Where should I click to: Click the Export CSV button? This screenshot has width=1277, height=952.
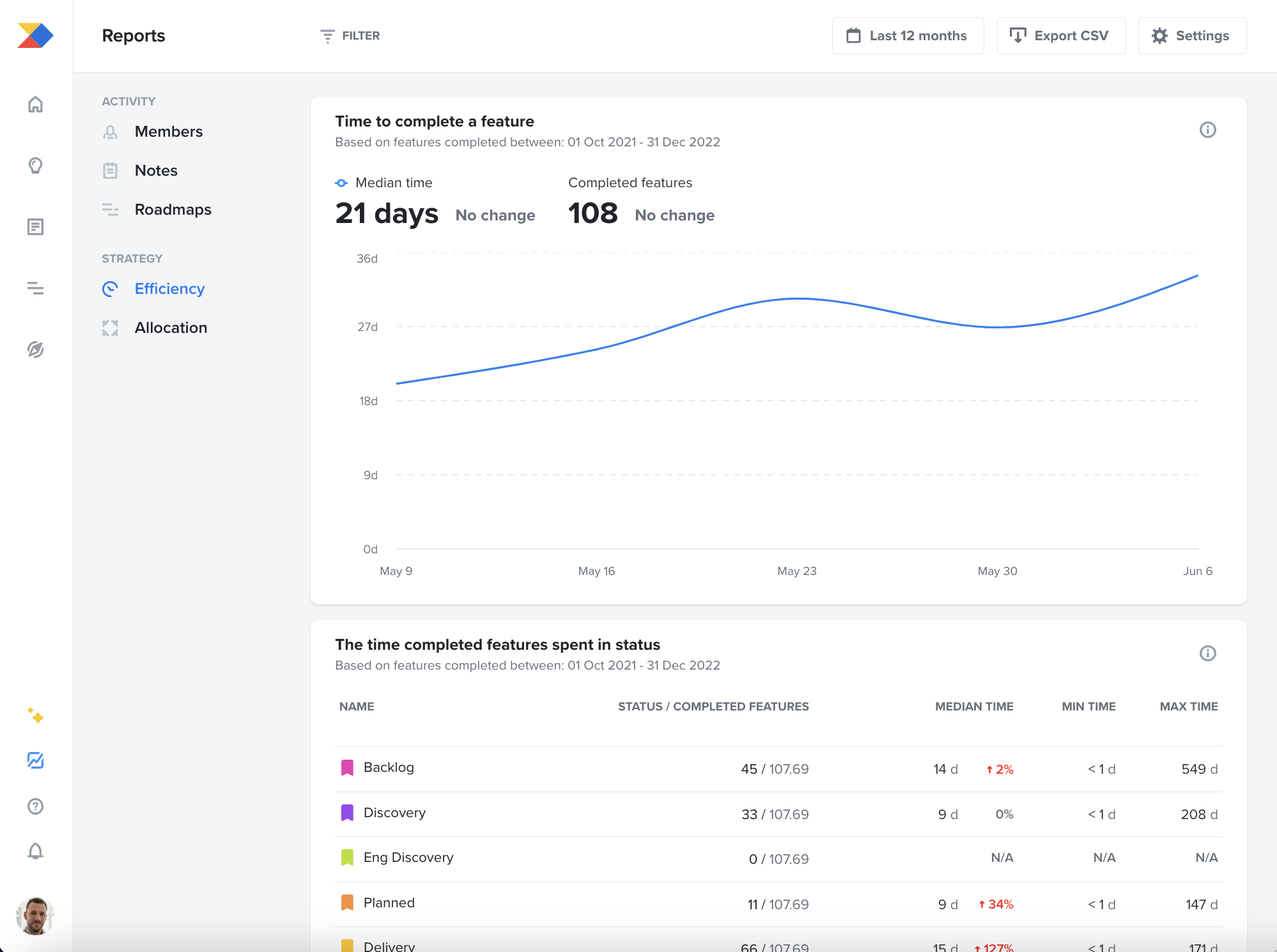[x=1061, y=35]
